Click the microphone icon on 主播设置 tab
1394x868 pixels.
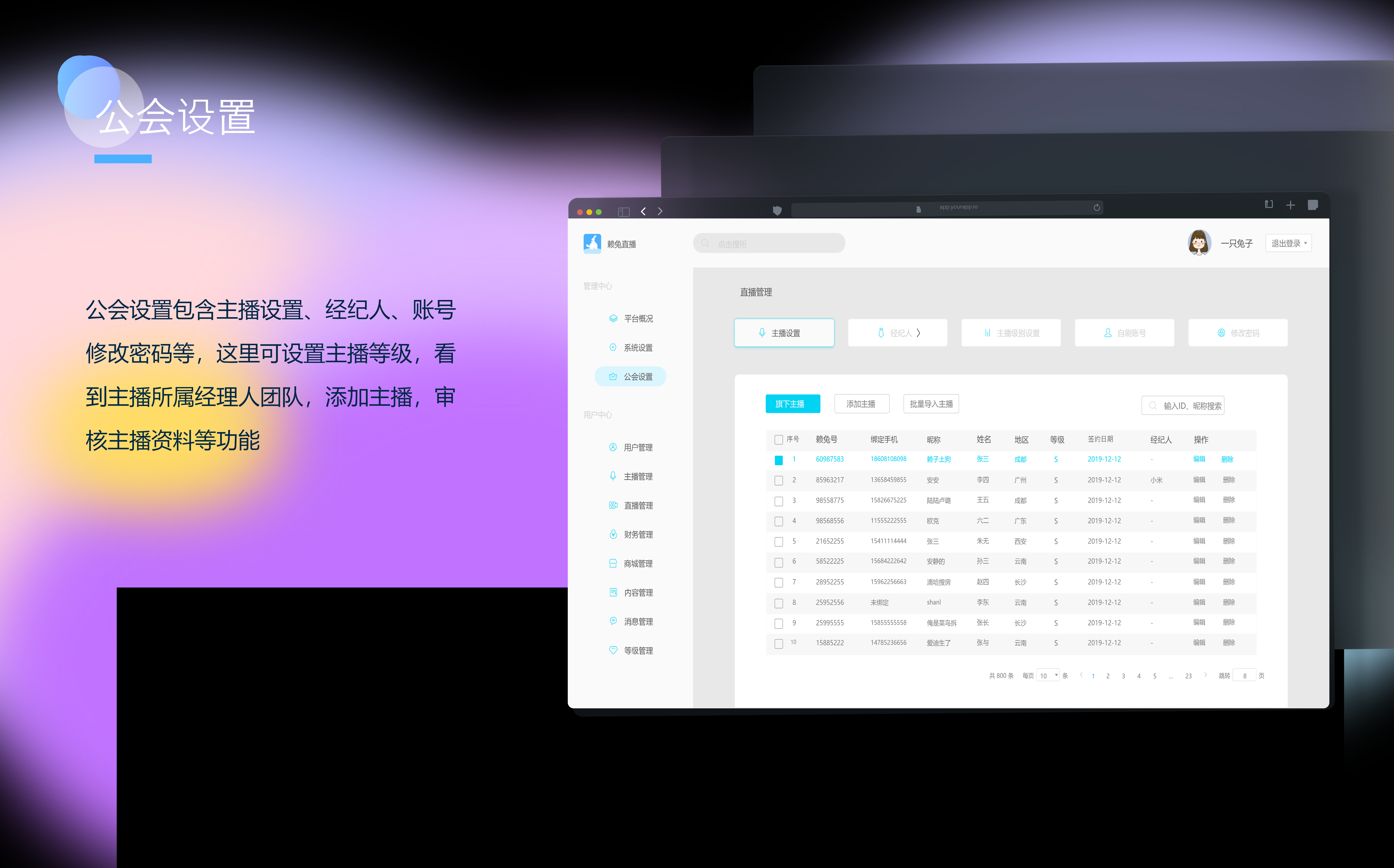pyautogui.click(x=762, y=332)
